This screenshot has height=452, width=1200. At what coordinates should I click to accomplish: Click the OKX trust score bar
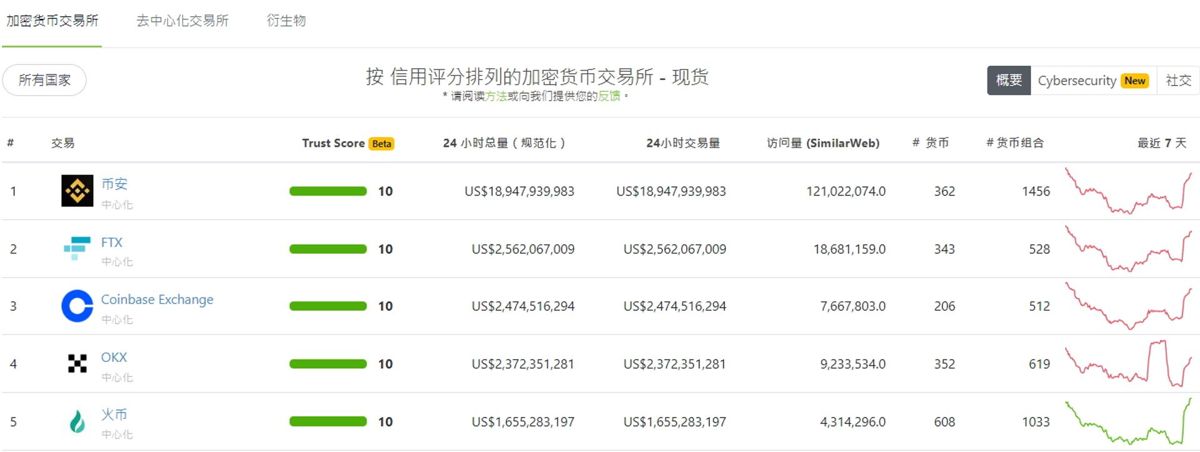click(x=328, y=364)
